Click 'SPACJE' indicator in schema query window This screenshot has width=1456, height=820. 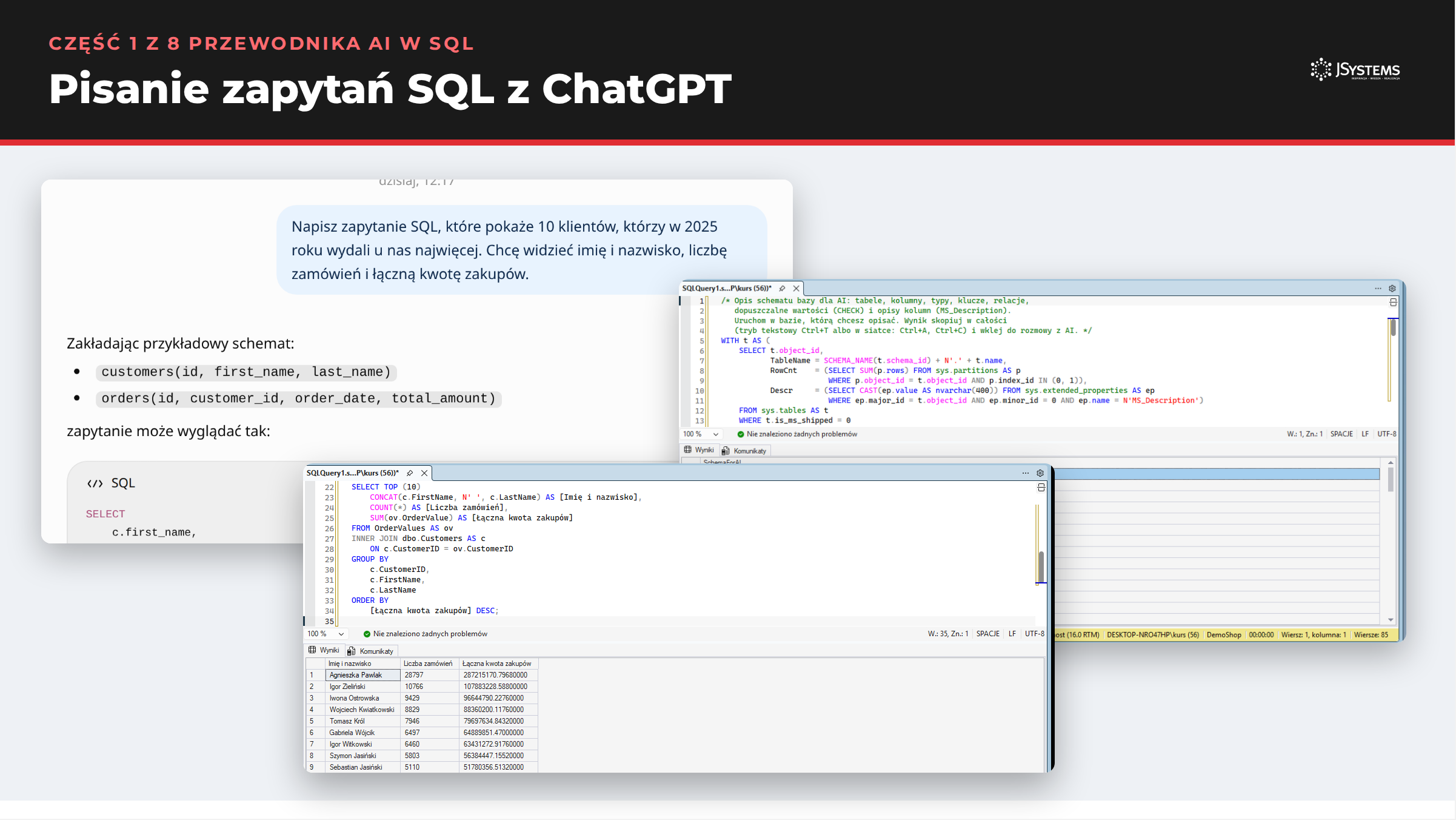click(x=1341, y=434)
